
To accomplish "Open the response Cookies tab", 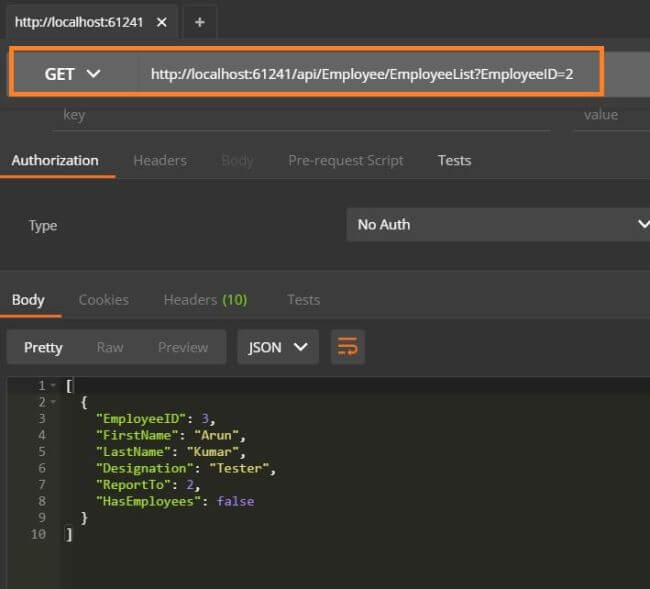I will click(104, 300).
